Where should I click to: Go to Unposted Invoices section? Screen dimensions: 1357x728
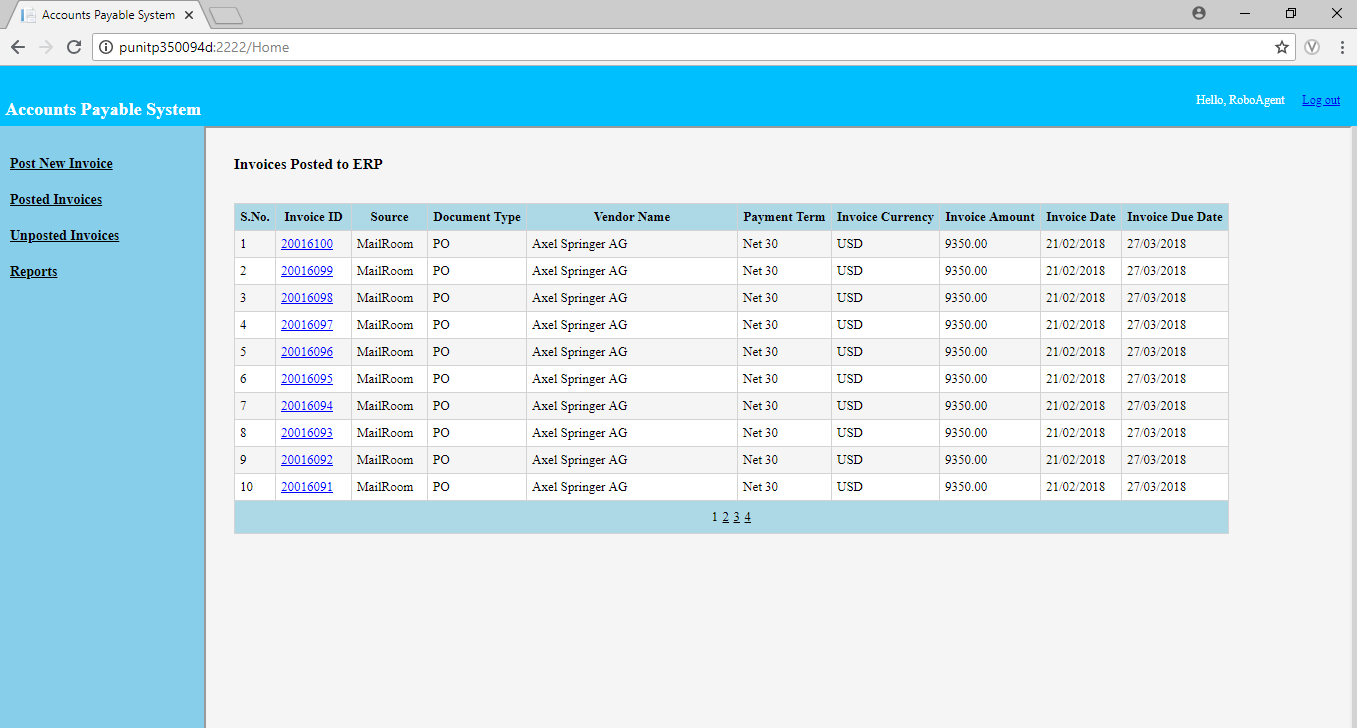tap(64, 235)
